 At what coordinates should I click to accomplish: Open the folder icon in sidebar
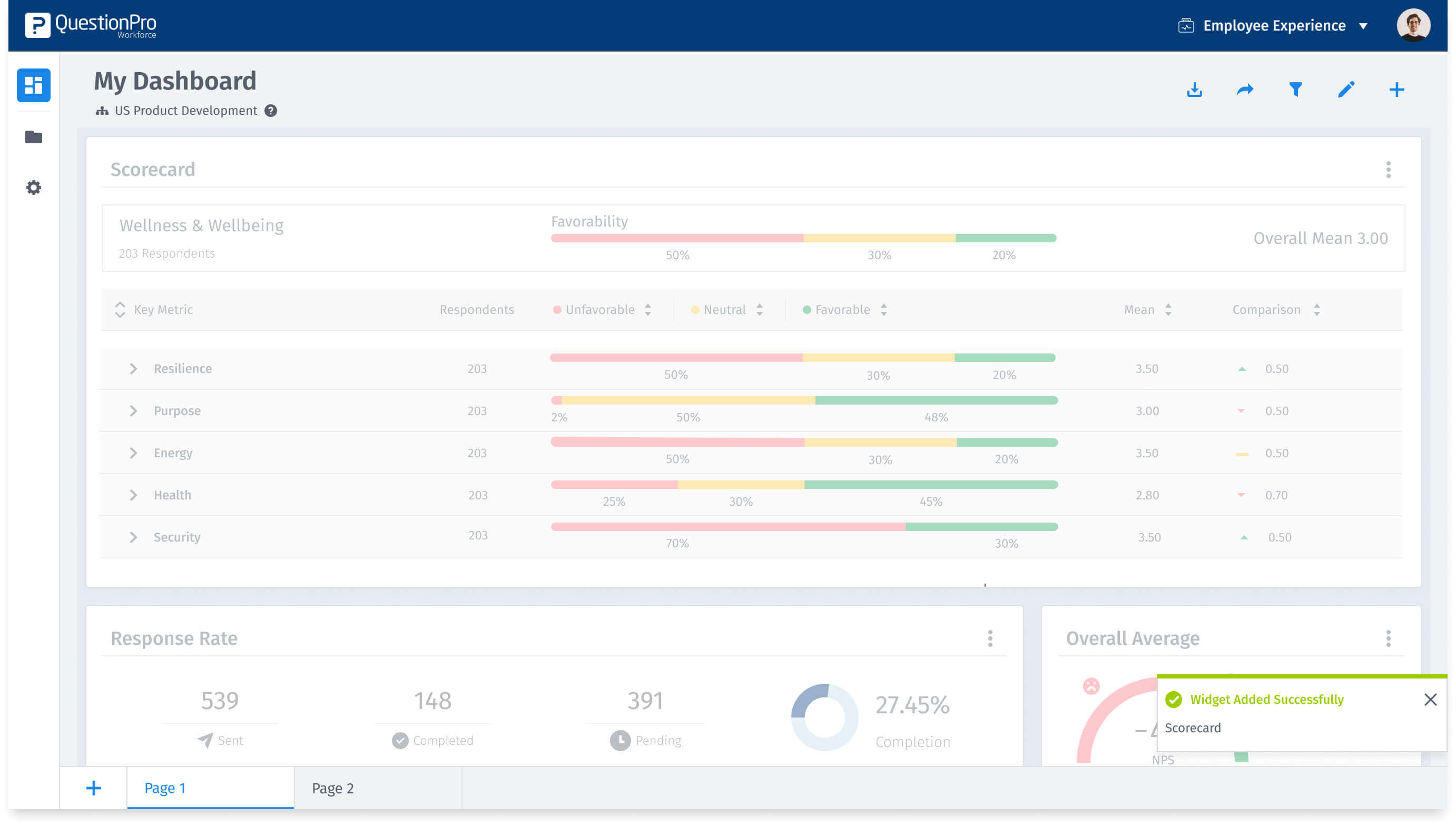tap(34, 137)
